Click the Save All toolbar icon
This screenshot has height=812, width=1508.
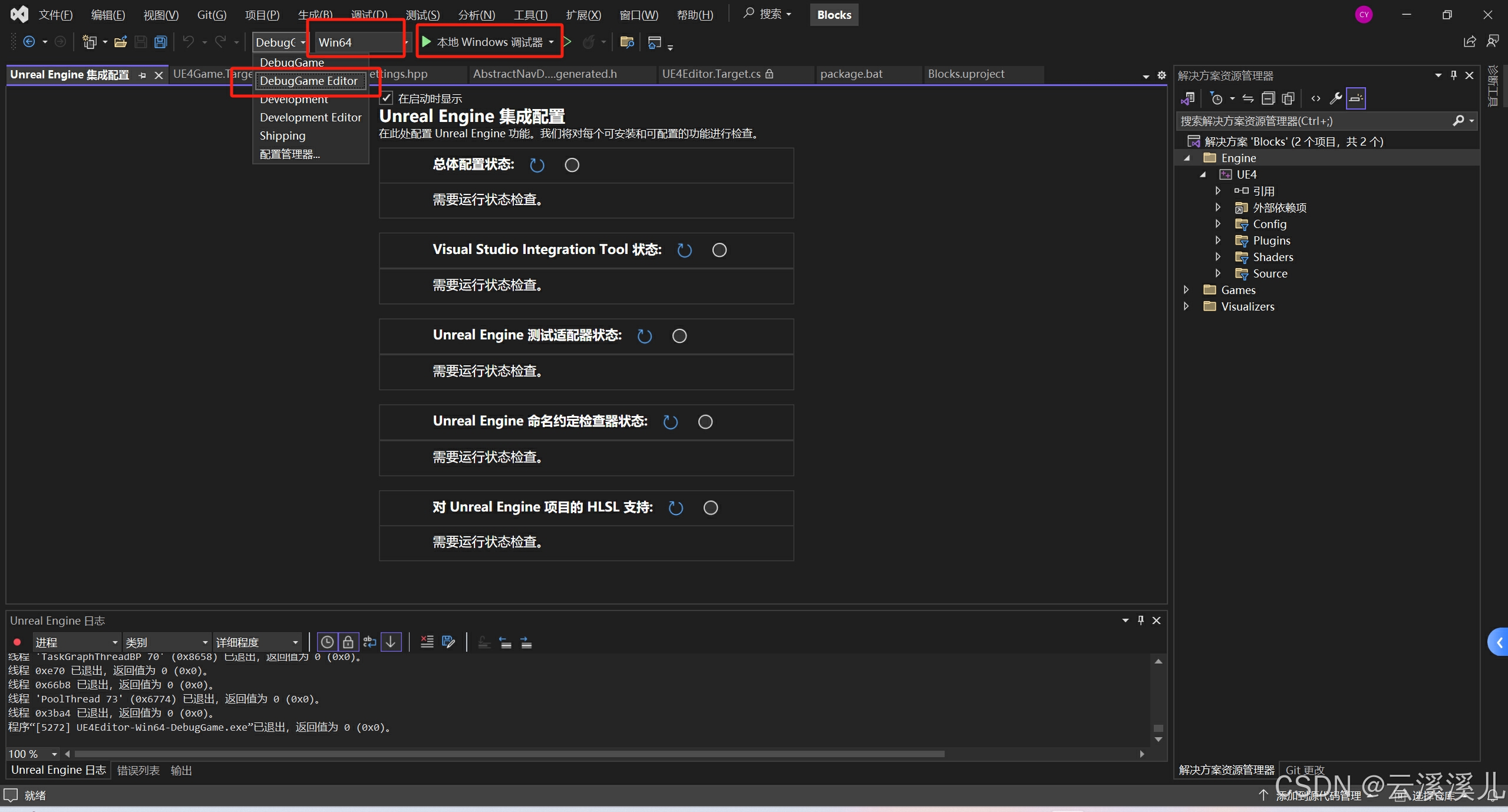160,42
